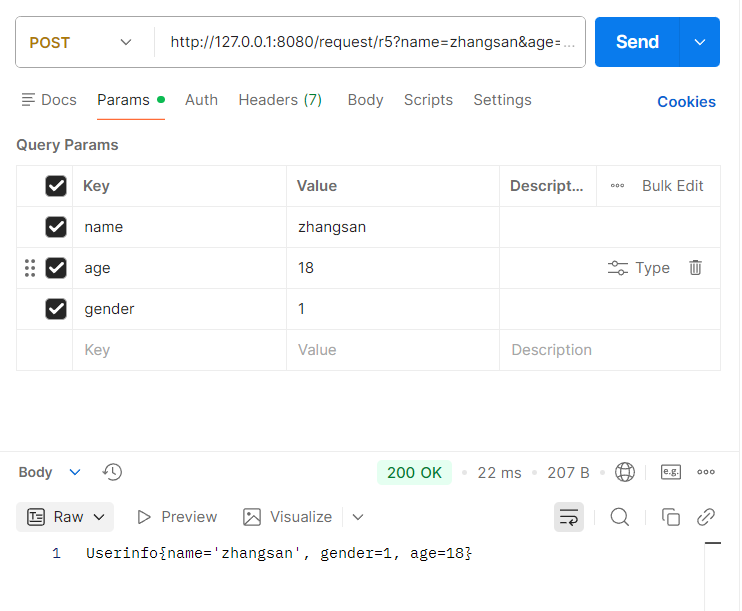Click the 200 OK status badge
Image resolution: width=742 pixels, height=611 pixels.
click(x=414, y=472)
